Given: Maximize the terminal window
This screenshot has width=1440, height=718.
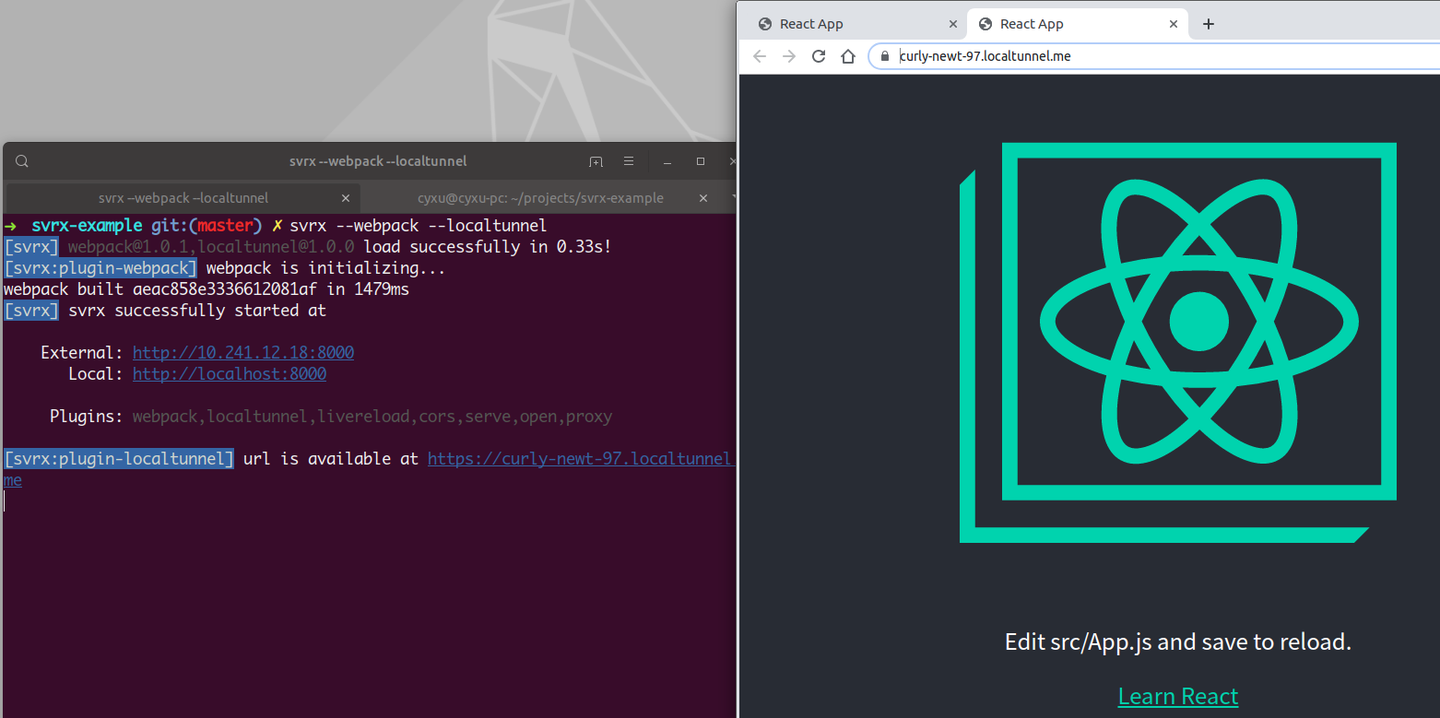Looking at the screenshot, I should [700, 161].
